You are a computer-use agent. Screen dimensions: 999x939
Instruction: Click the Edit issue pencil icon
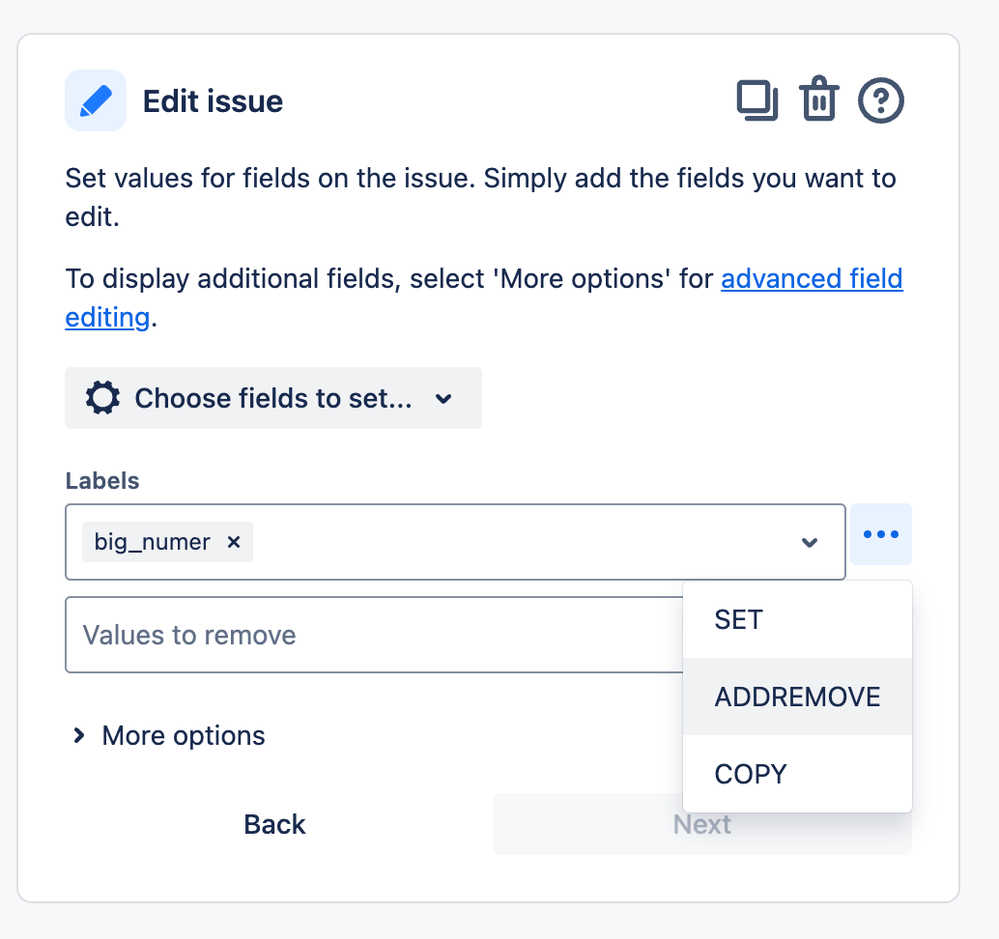[x=96, y=101]
